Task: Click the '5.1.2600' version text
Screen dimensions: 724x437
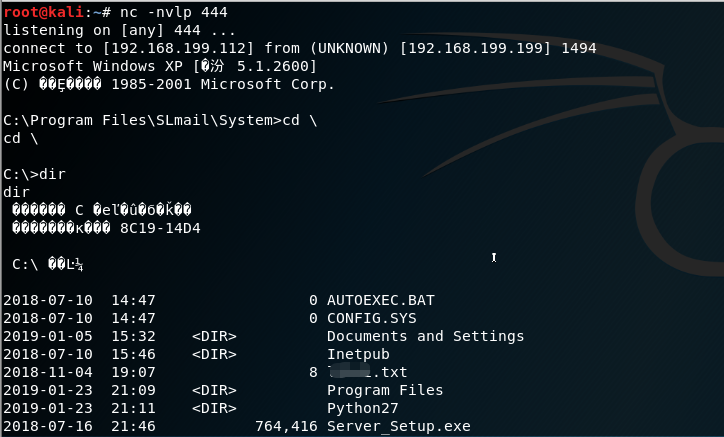Action: 272,67
